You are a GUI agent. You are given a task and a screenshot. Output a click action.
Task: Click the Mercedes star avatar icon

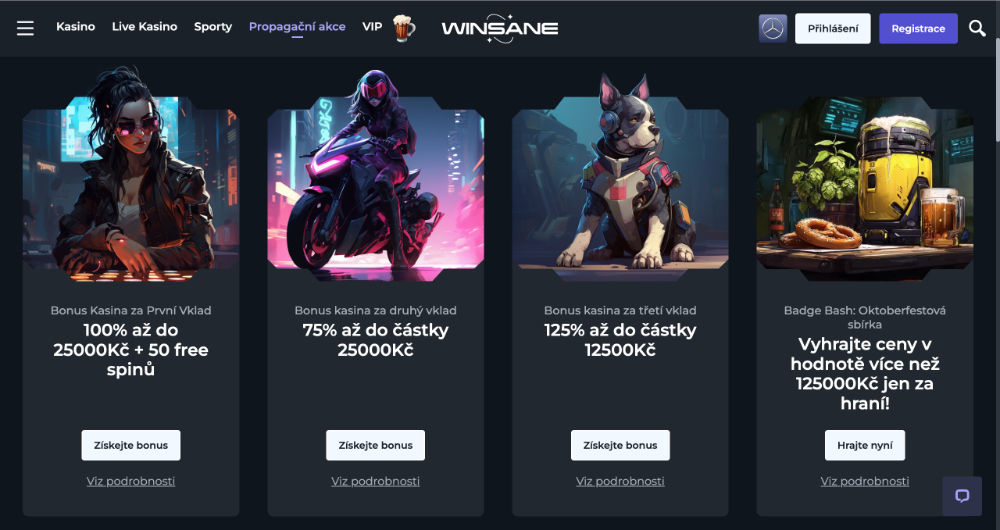click(773, 29)
